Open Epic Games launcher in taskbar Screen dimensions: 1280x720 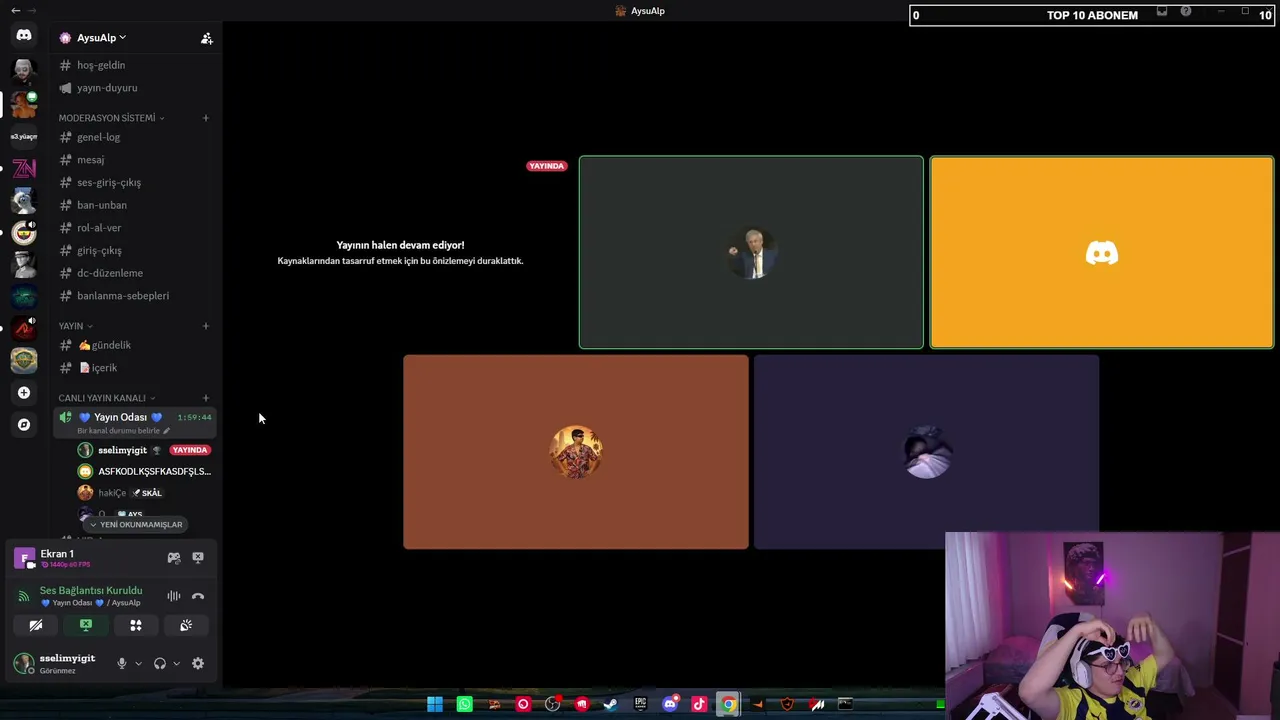coord(640,704)
